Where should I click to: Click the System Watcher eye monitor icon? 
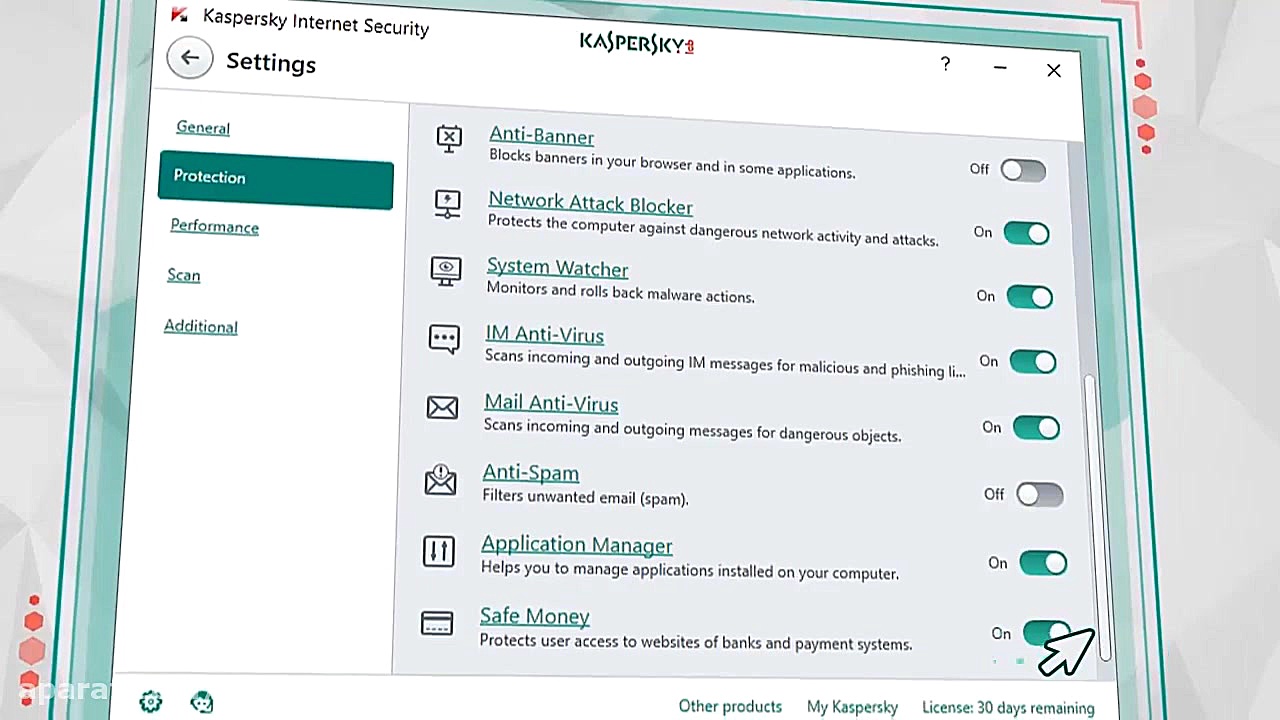(445, 270)
